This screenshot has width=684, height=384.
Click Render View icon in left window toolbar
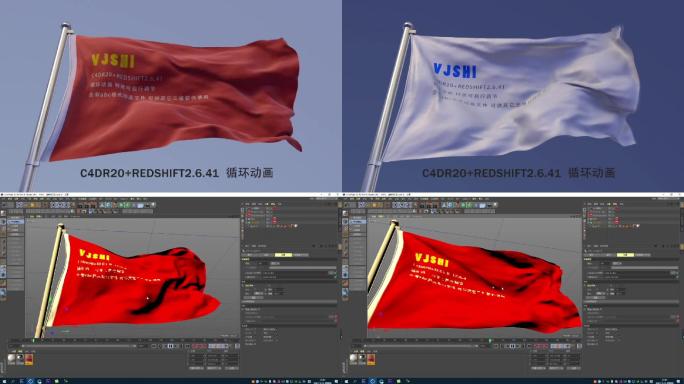[x=80, y=205]
